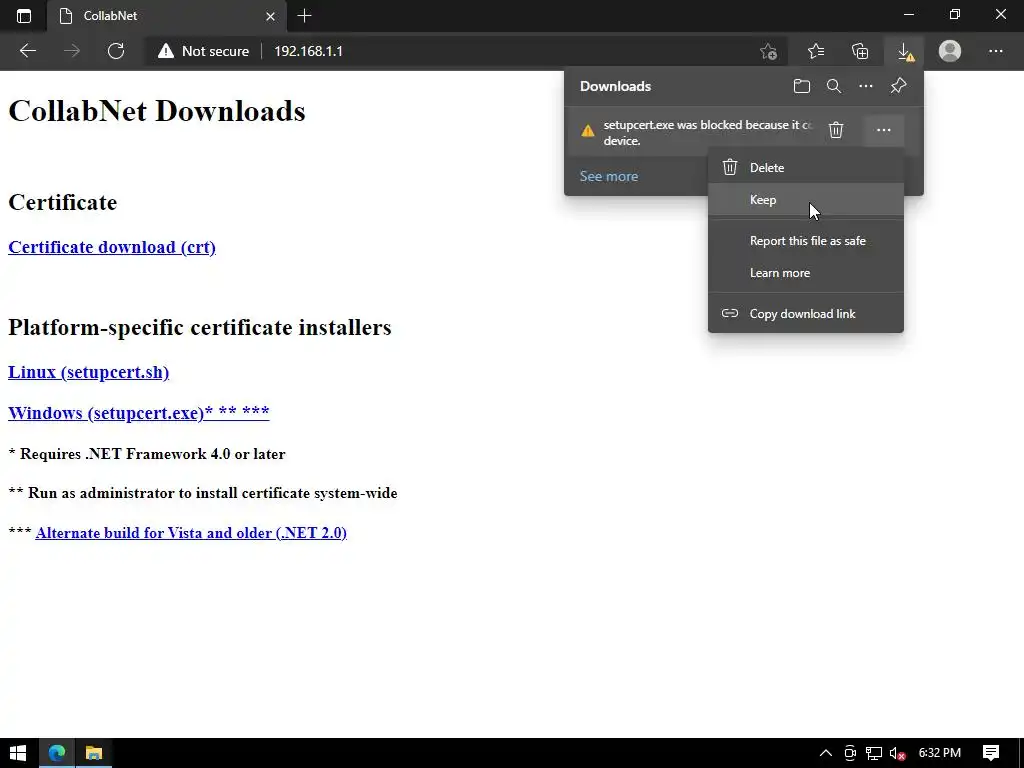Delete setupcert.exe via trash icon
The height and width of the screenshot is (768, 1024).
(836, 130)
